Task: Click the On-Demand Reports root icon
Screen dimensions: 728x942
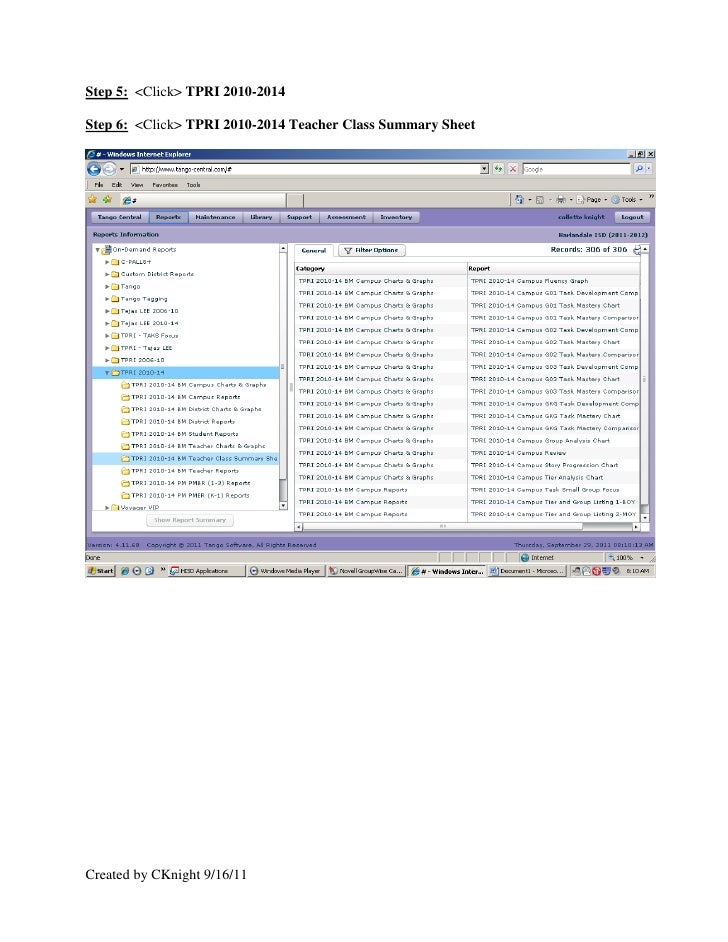Action: (x=106, y=250)
